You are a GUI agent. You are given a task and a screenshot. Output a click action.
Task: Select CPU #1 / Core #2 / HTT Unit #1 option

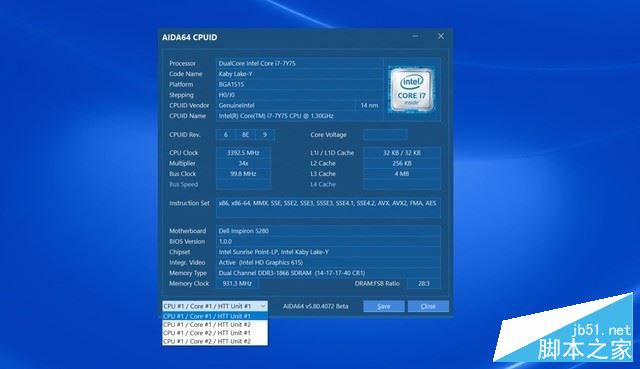(x=215, y=333)
